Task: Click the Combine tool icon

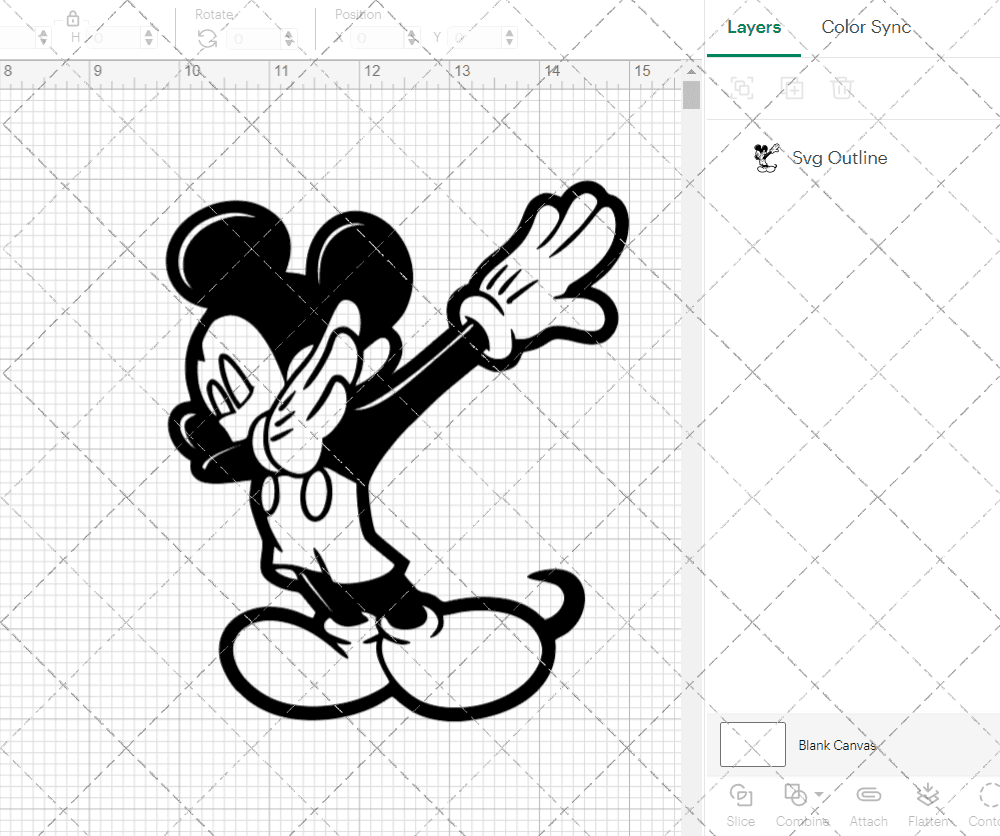Action: point(795,795)
